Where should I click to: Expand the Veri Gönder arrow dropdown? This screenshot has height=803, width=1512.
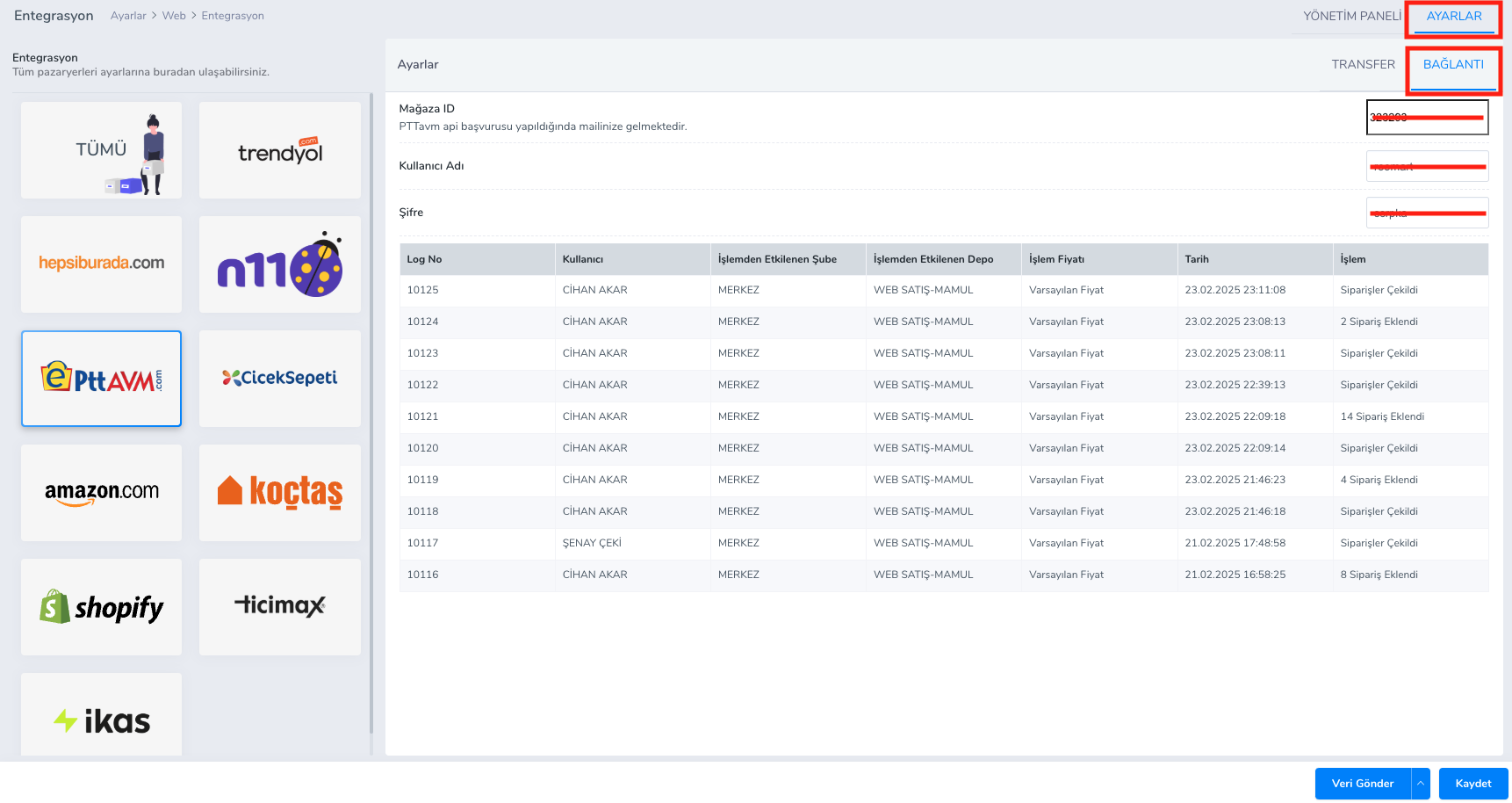pyautogui.click(x=1420, y=784)
